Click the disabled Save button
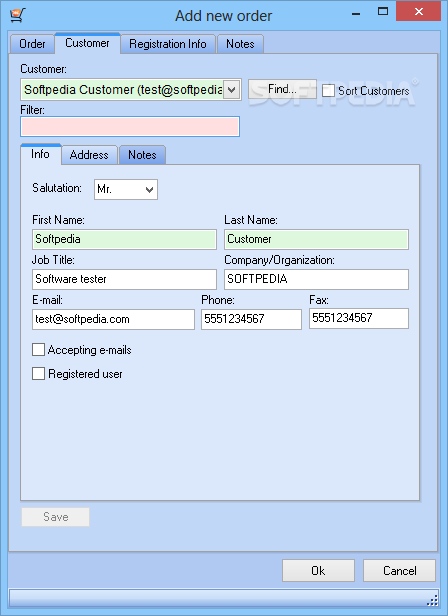 55,517
